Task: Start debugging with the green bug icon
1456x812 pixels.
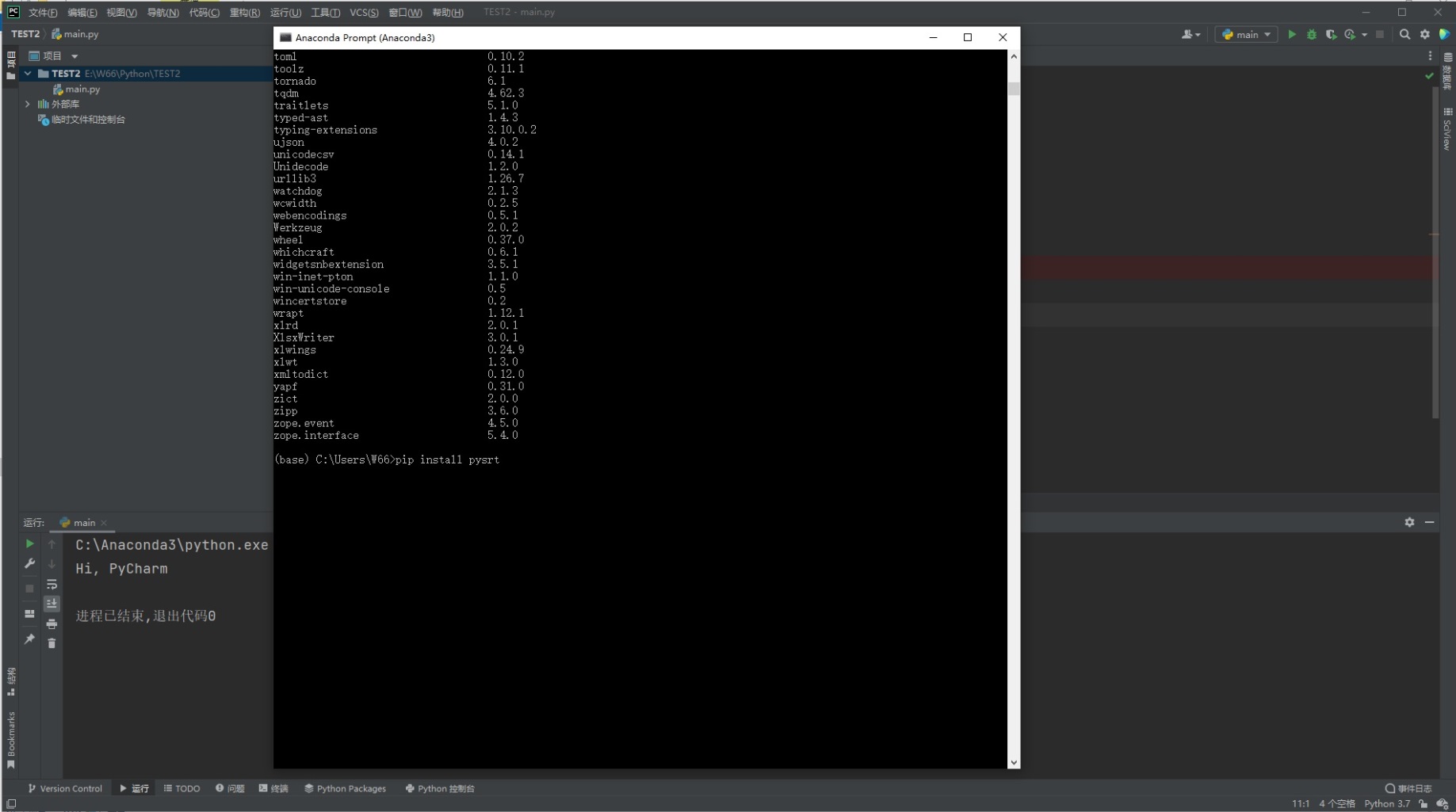Action: [x=1312, y=34]
